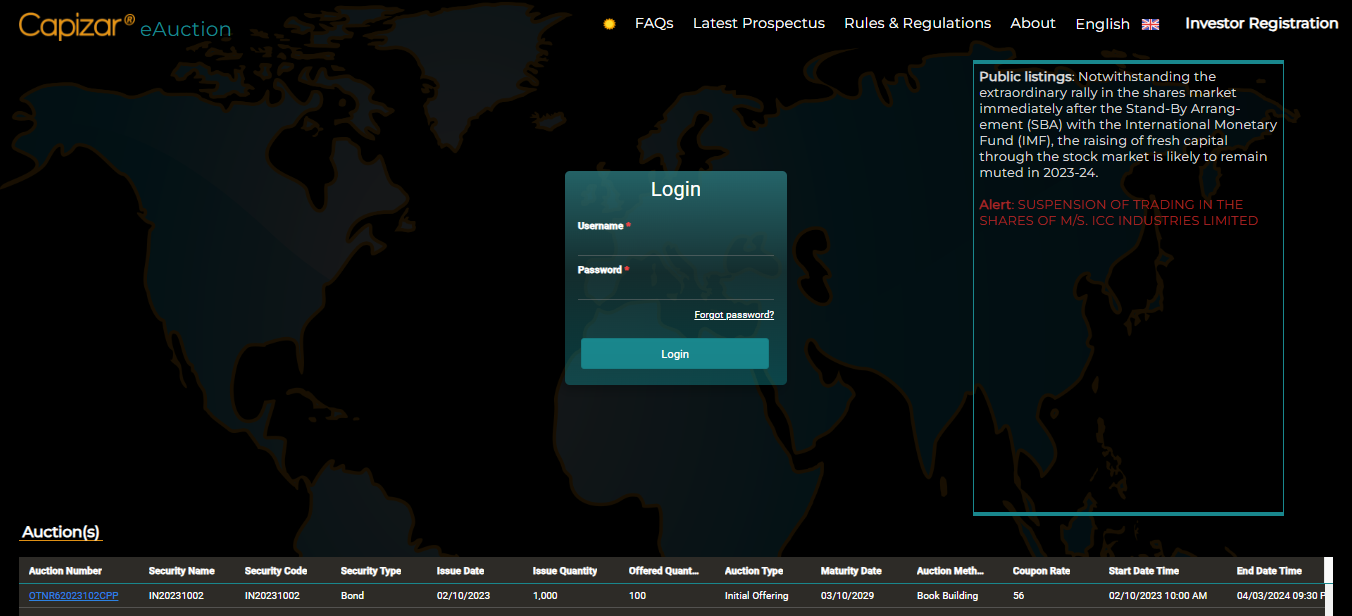Click the Issue Date column header

click(460, 570)
